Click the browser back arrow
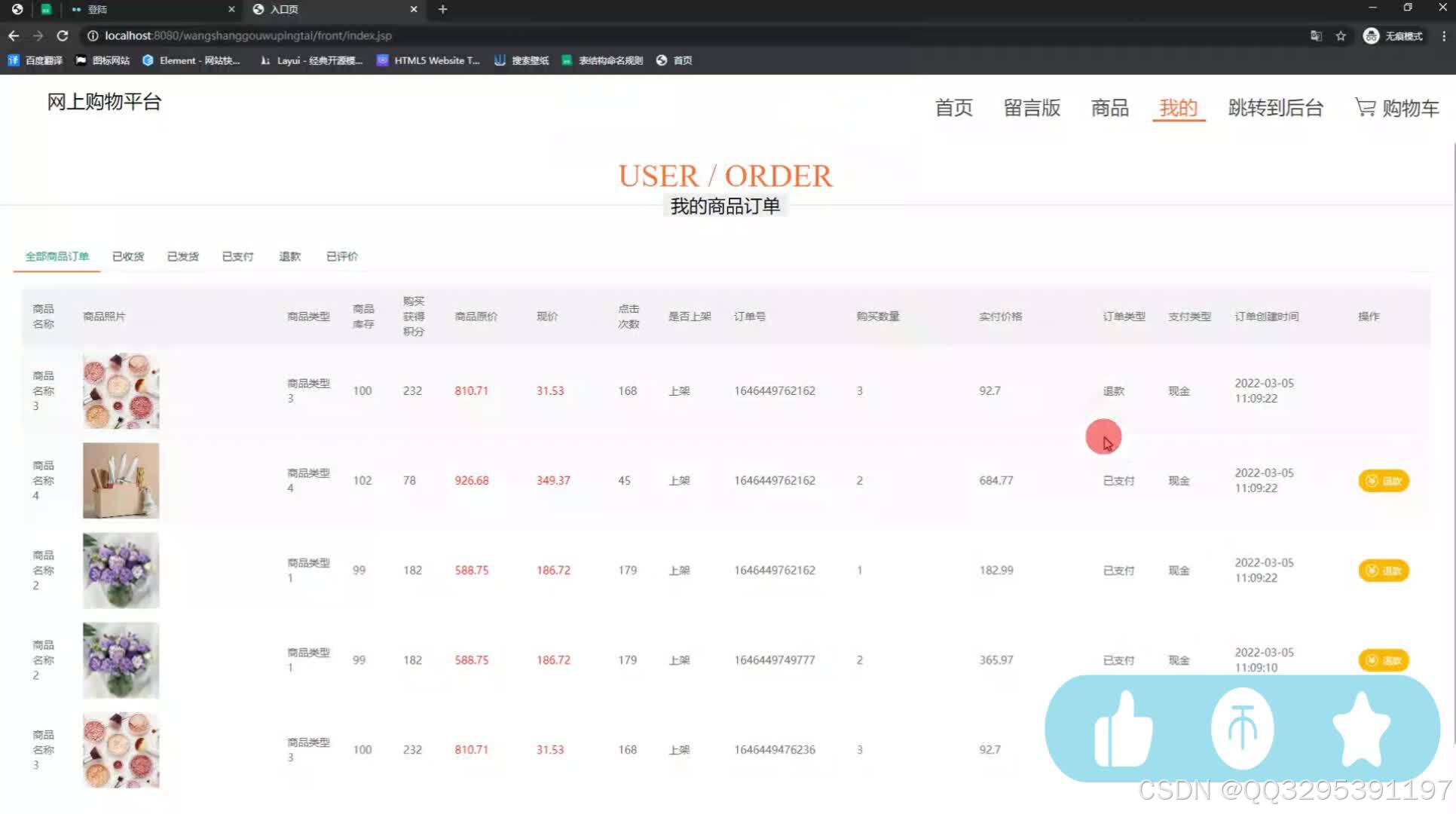1456x814 pixels. 14,35
